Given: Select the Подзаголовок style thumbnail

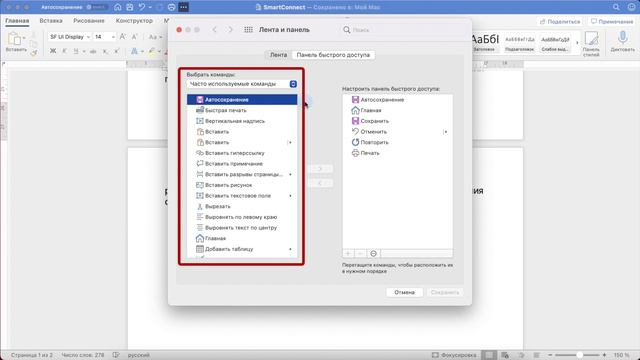Looking at the screenshot, I should [x=520, y=43].
